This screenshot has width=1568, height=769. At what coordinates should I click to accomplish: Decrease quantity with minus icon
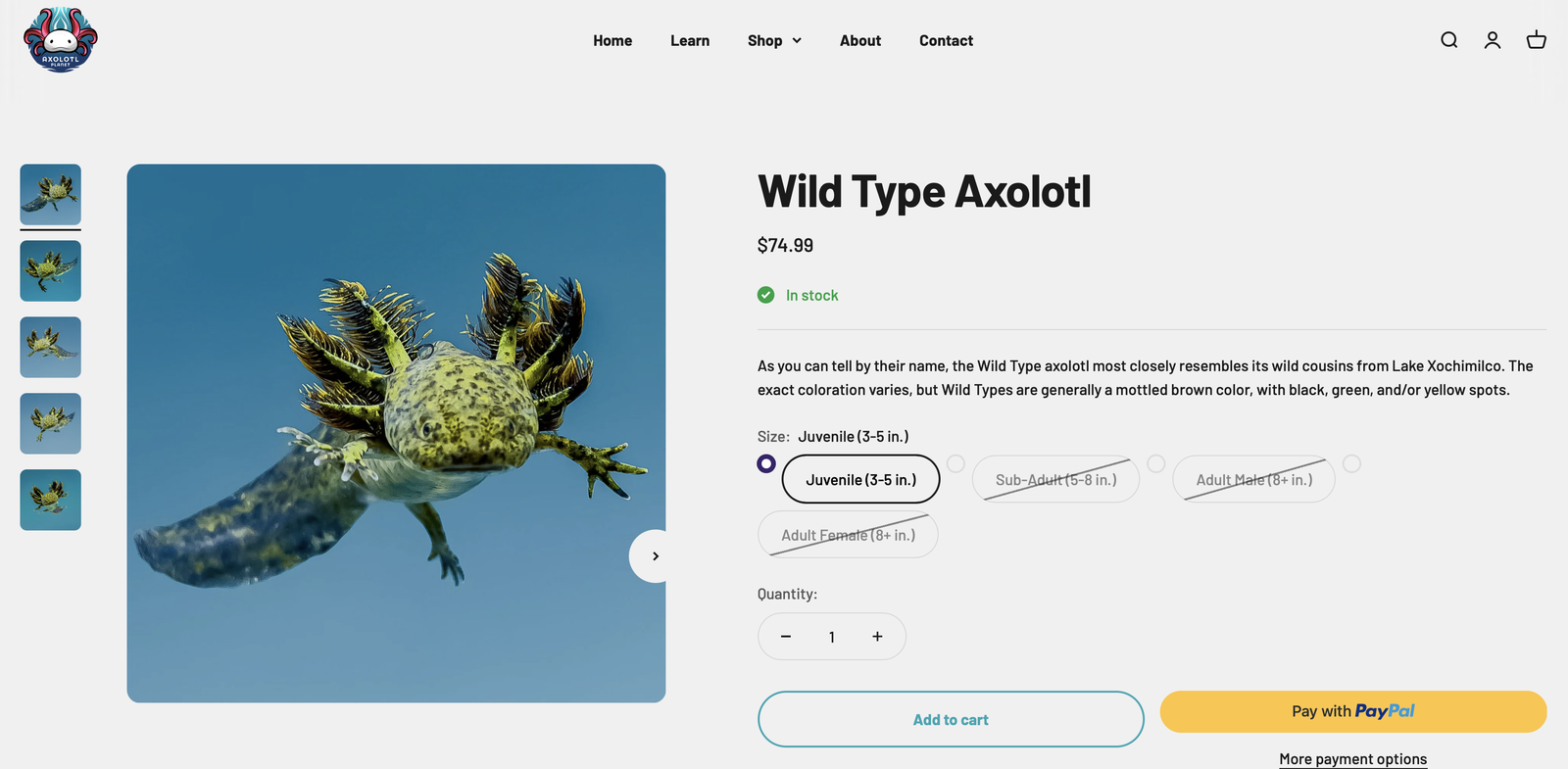click(785, 637)
